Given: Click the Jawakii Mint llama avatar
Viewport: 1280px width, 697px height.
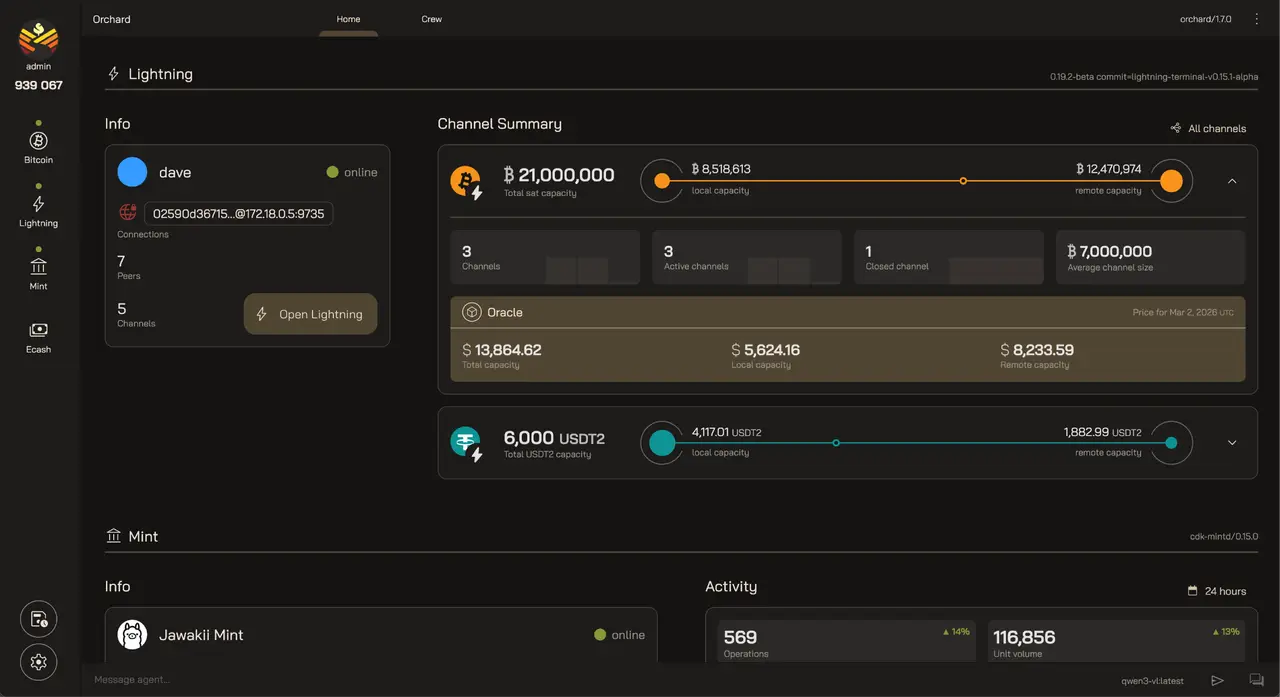Looking at the screenshot, I should 132,635.
